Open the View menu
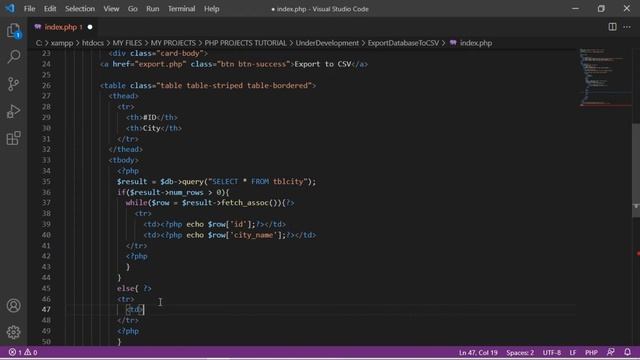This screenshot has width=640, height=360. pos(111,9)
